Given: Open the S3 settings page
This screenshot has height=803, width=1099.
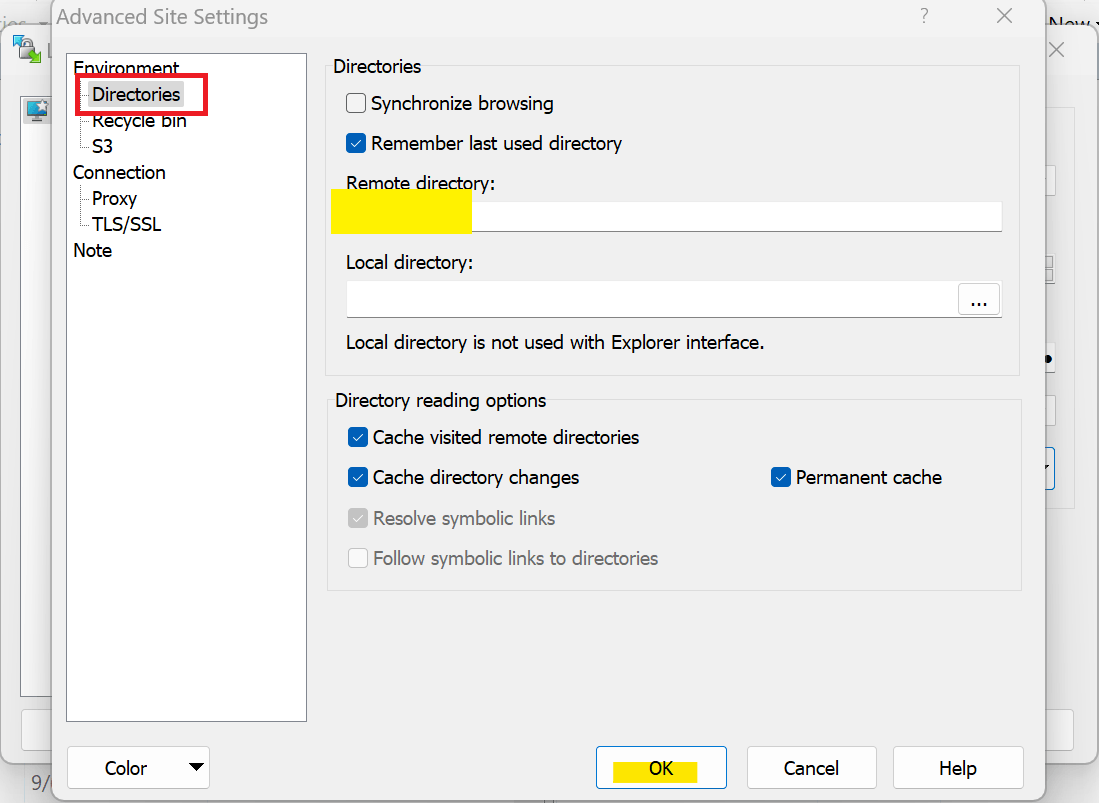Looking at the screenshot, I should click(102, 146).
